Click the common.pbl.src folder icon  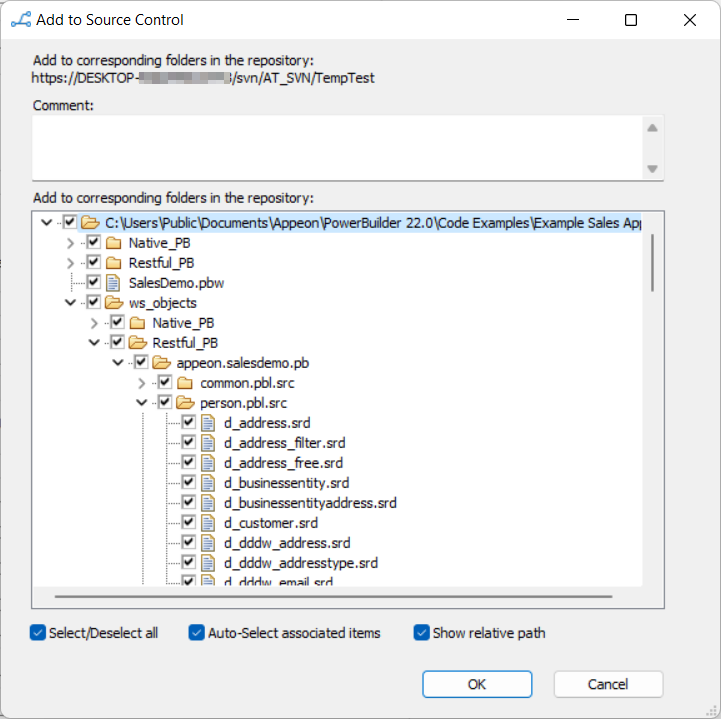[185, 383]
